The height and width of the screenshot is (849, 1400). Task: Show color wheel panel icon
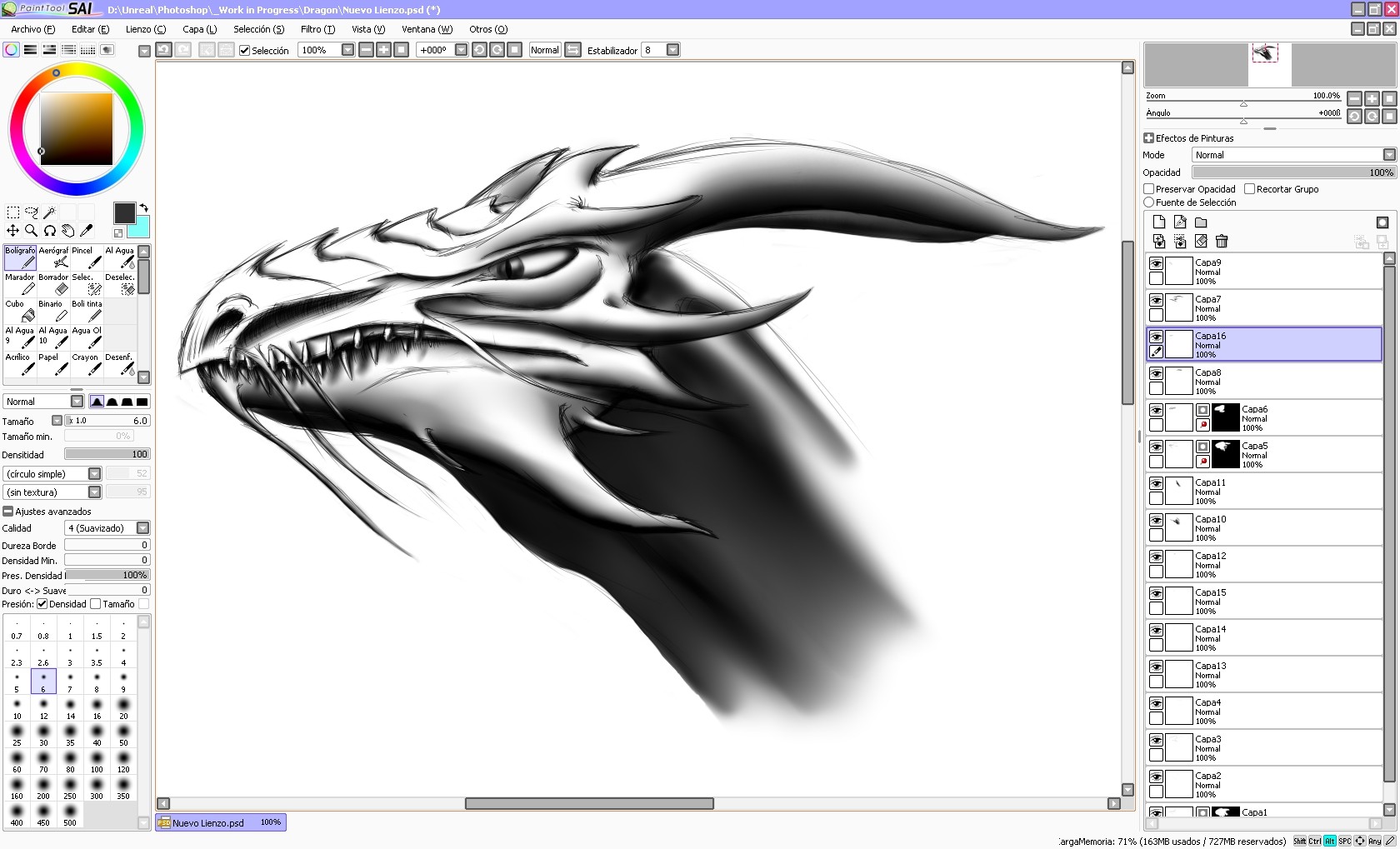tap(12, 50)
